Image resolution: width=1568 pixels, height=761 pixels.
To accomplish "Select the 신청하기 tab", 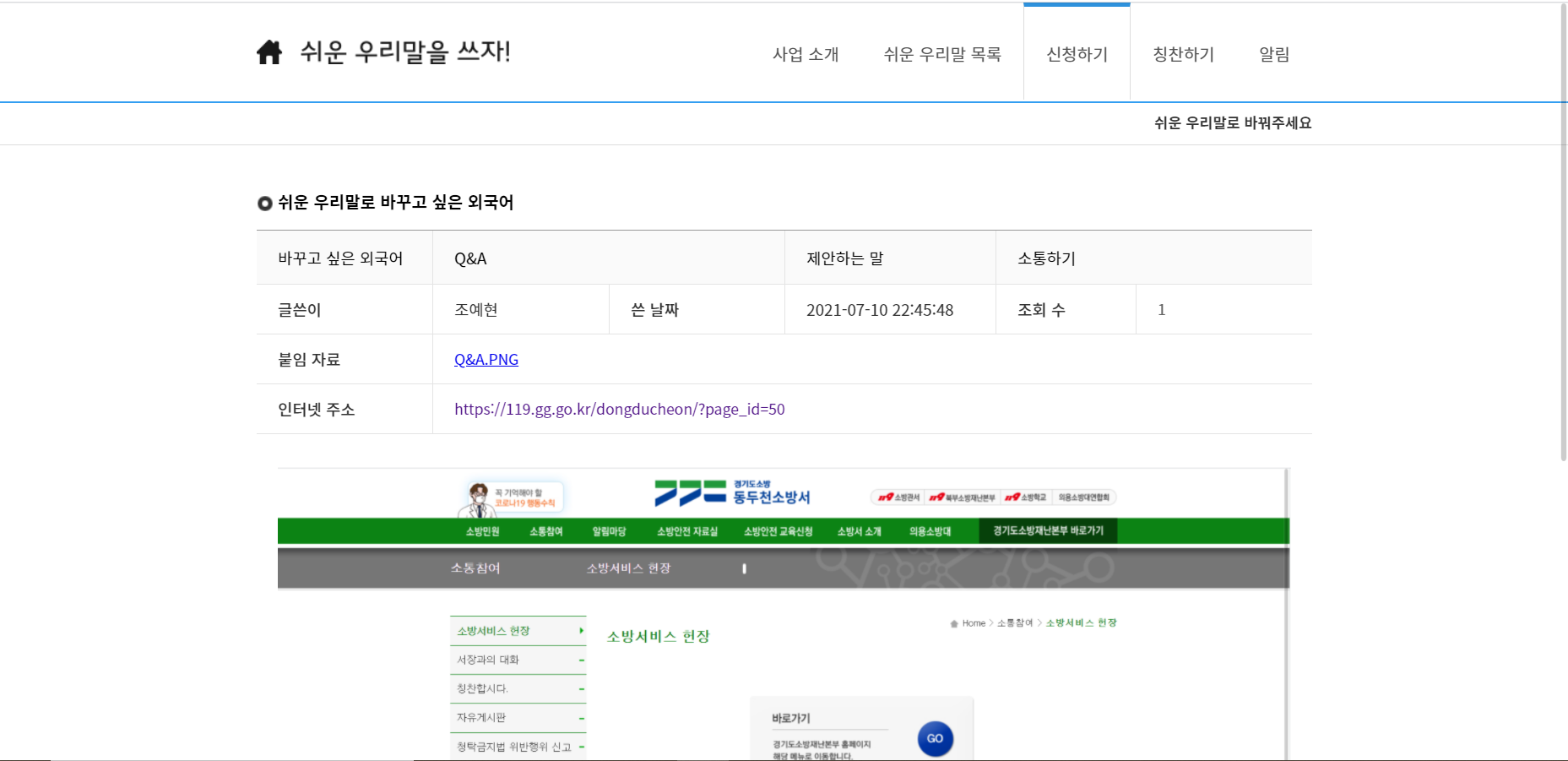I will click(x=1077, y=54).
